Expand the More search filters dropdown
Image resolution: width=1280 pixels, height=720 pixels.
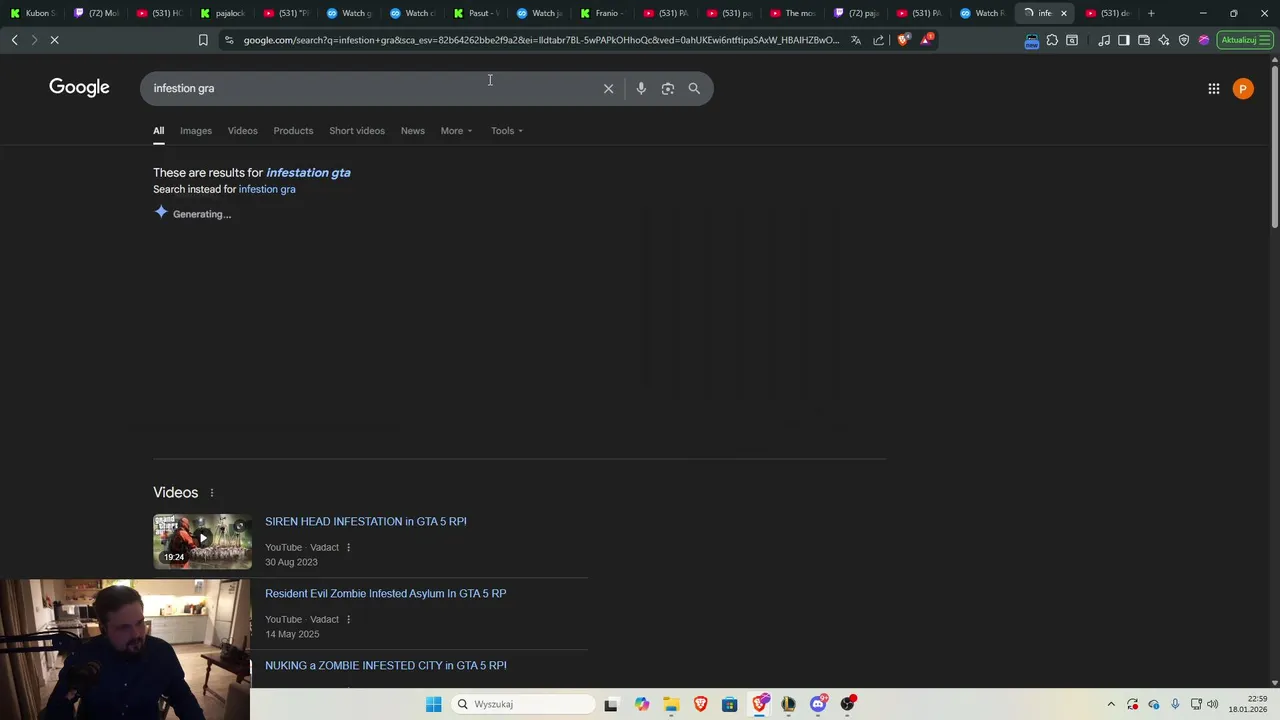click(456, 131)
